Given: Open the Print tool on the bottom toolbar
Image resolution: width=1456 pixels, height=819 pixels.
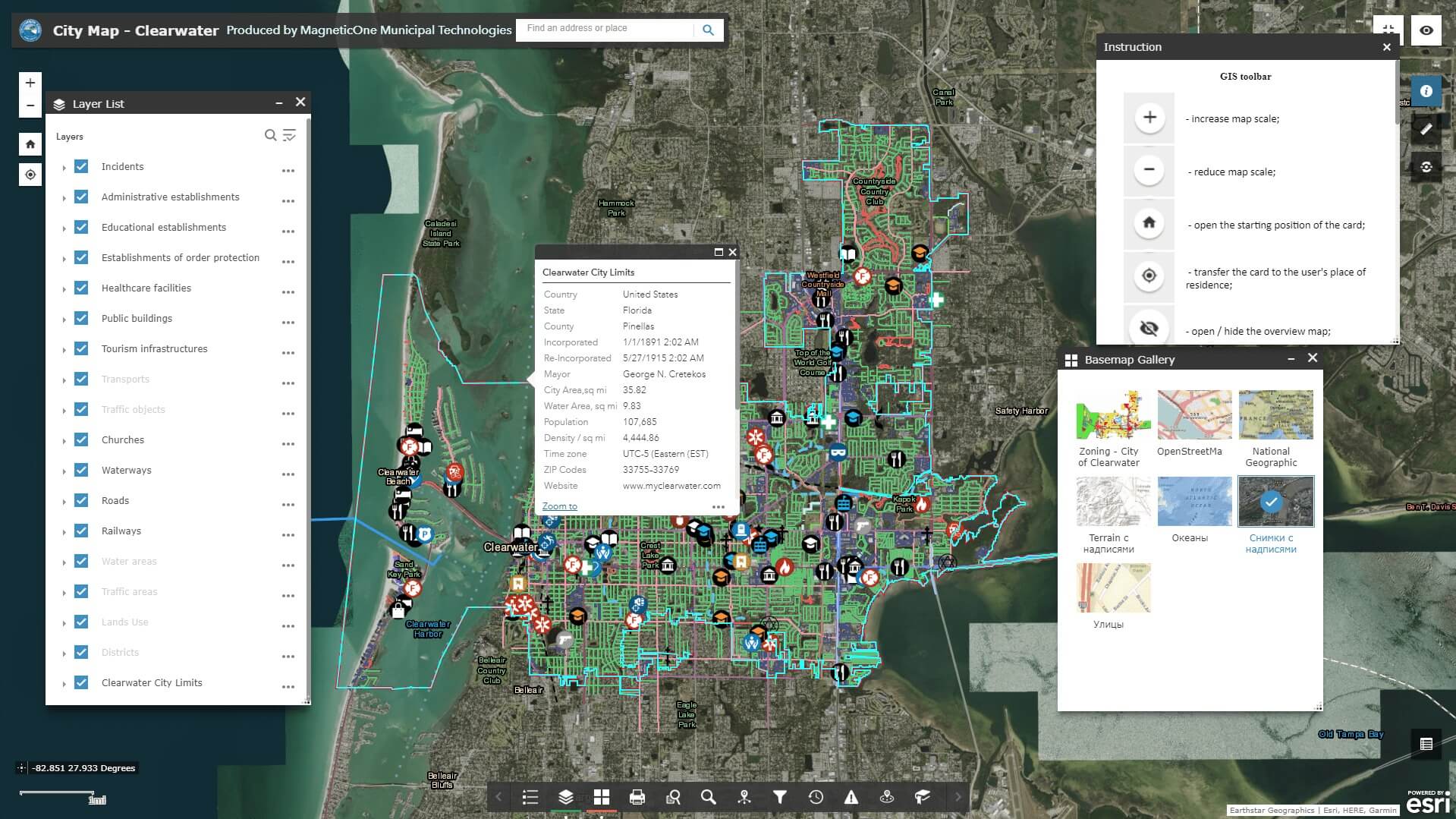Looking at the screenshot, I should click(x=637, y=797).
